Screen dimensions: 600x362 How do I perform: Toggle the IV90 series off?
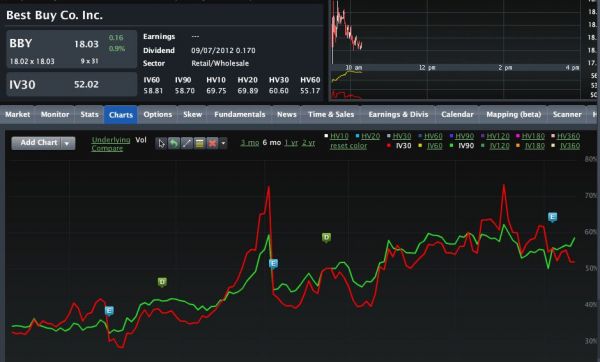tap(466, 146)
